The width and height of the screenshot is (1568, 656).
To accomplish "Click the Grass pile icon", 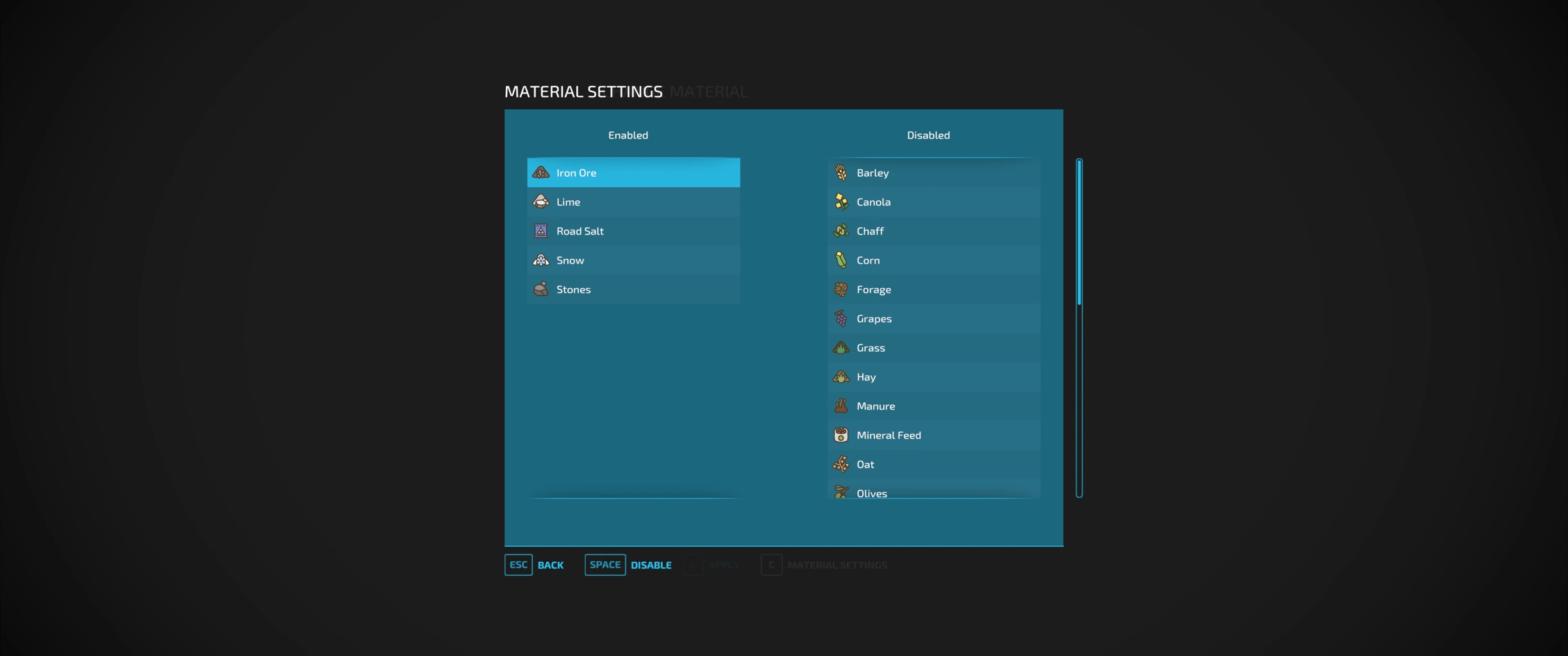I will pyautogui.click(x=841, y=347).
